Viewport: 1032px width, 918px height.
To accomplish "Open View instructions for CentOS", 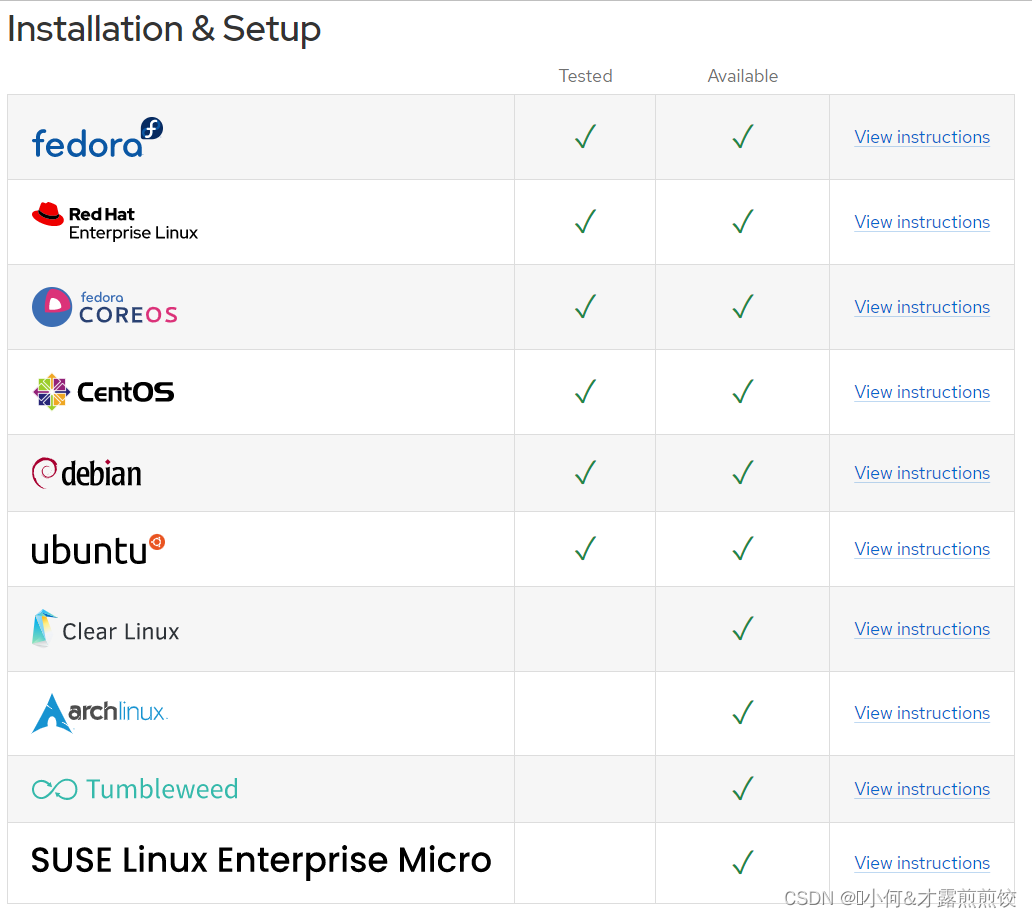I will tap(922, 392).
